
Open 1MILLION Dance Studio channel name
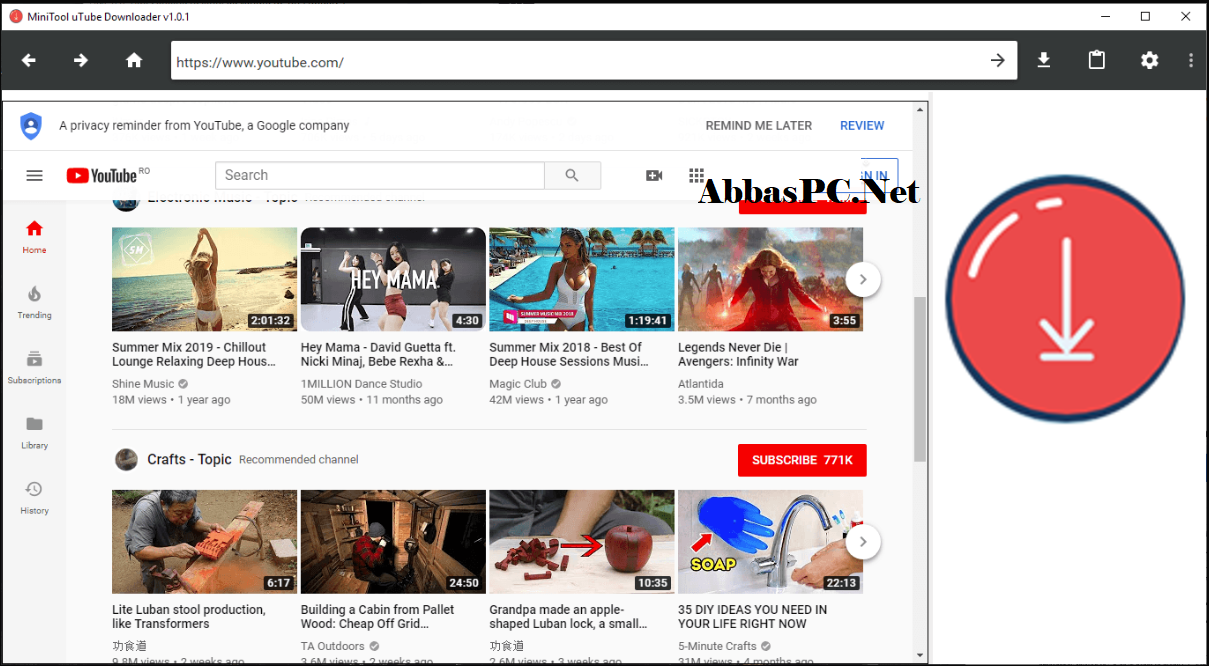[361, 384]
